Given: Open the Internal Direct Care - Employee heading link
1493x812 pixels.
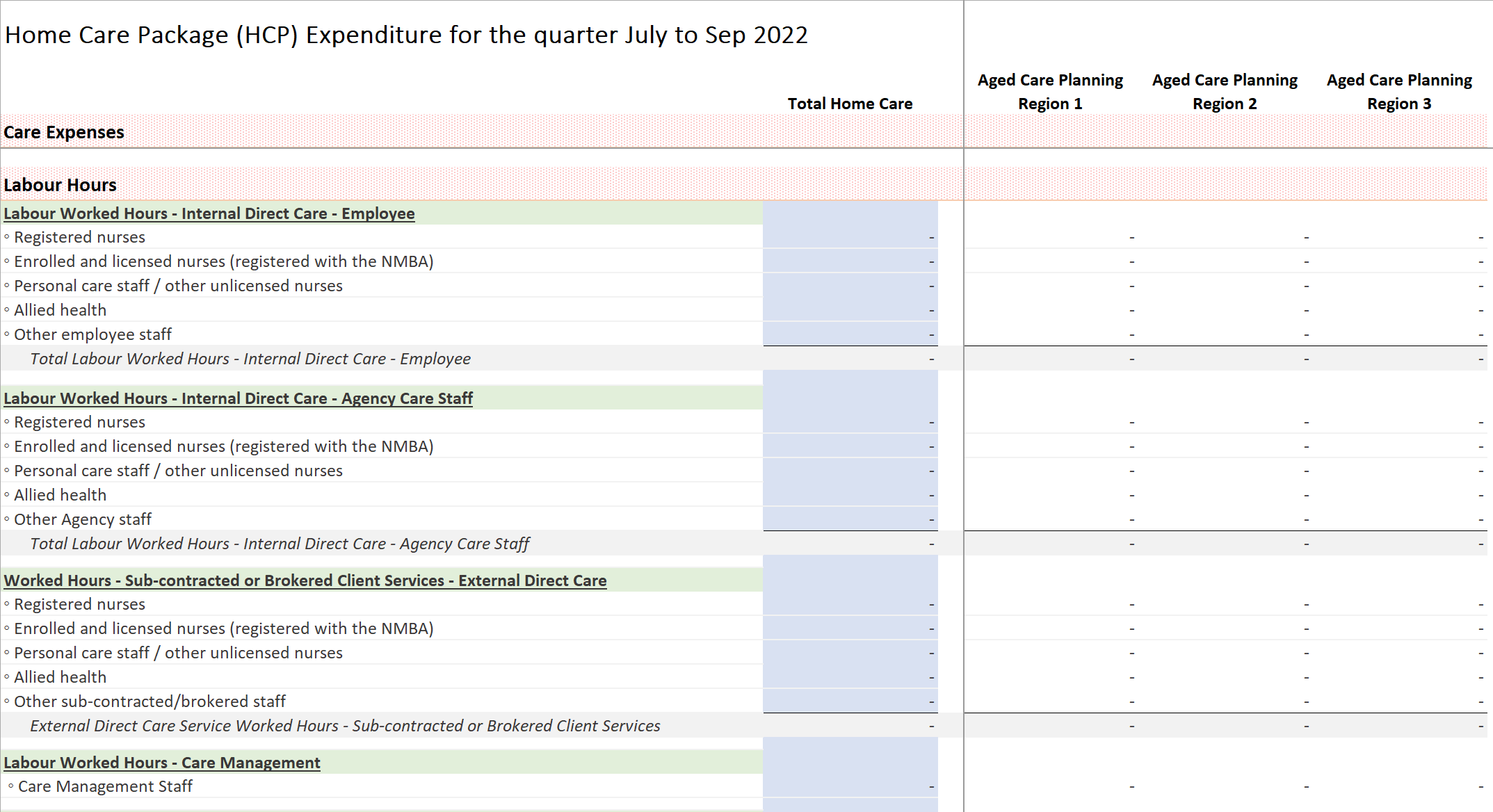Looking at the screenshot, I should coord(209,213).
